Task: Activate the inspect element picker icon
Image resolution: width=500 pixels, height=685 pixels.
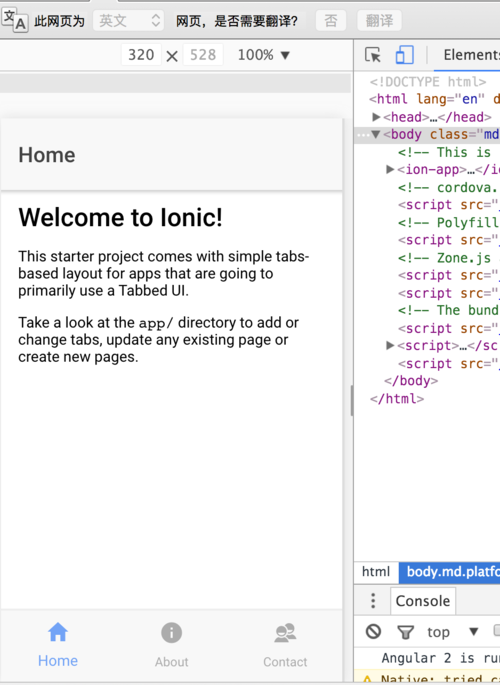Action: click(372, 55)
